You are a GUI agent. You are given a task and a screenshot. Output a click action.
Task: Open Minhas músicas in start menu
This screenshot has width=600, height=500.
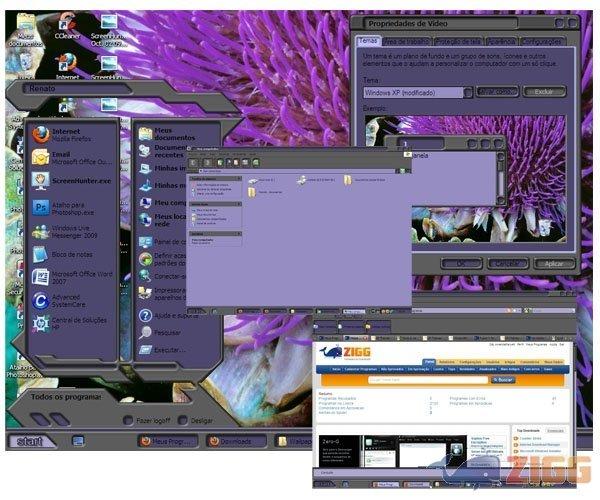coord(162,185)
